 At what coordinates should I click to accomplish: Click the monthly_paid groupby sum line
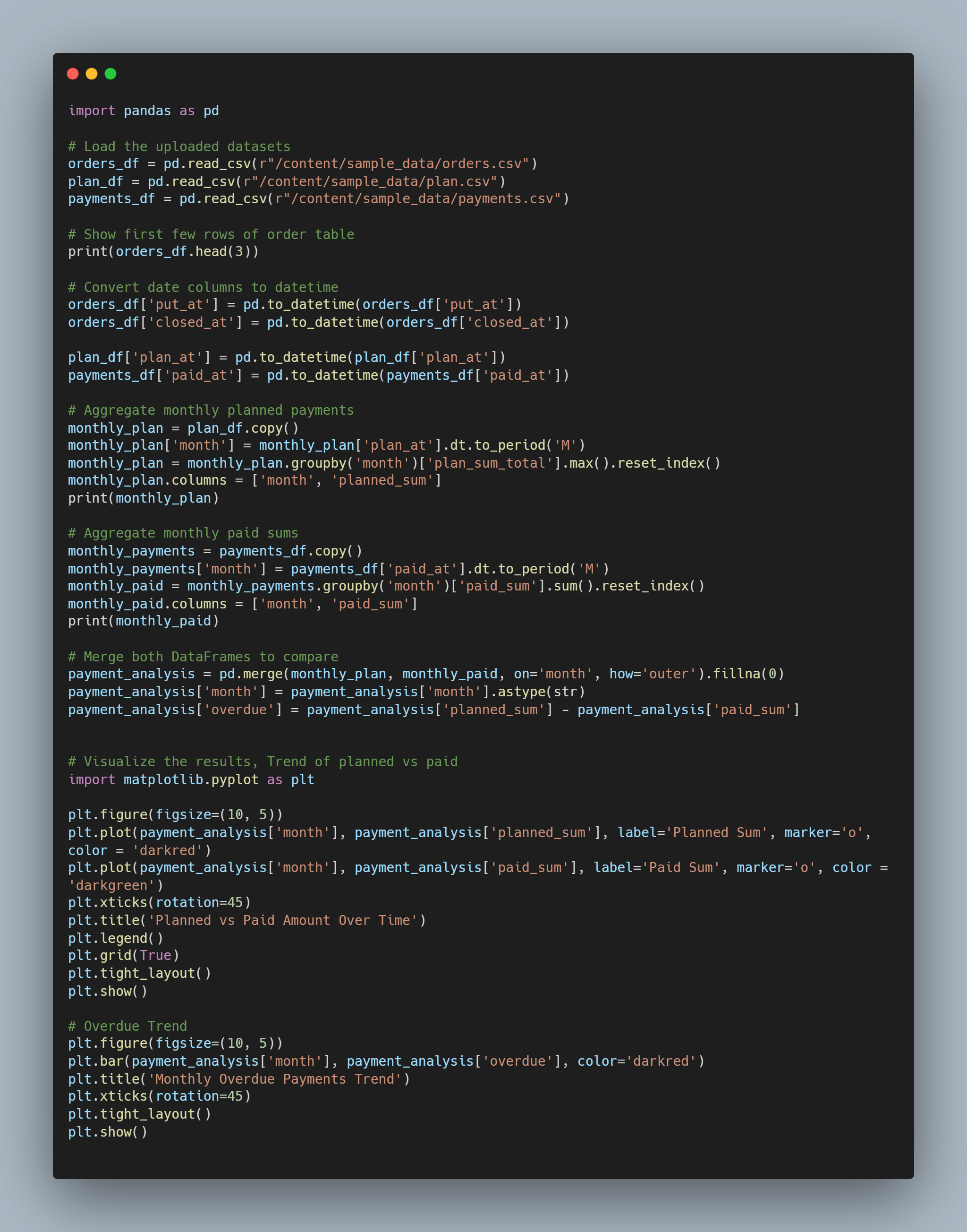387,586
